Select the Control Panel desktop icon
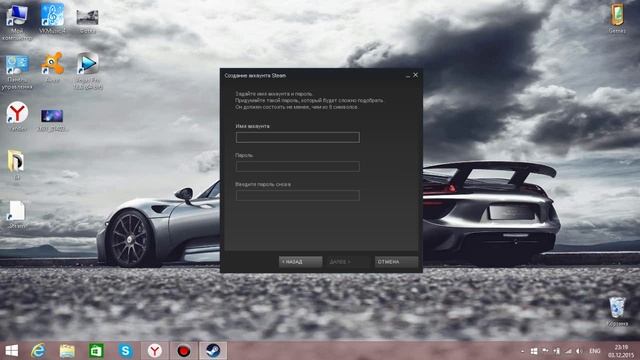 click(x=17, y=72)
